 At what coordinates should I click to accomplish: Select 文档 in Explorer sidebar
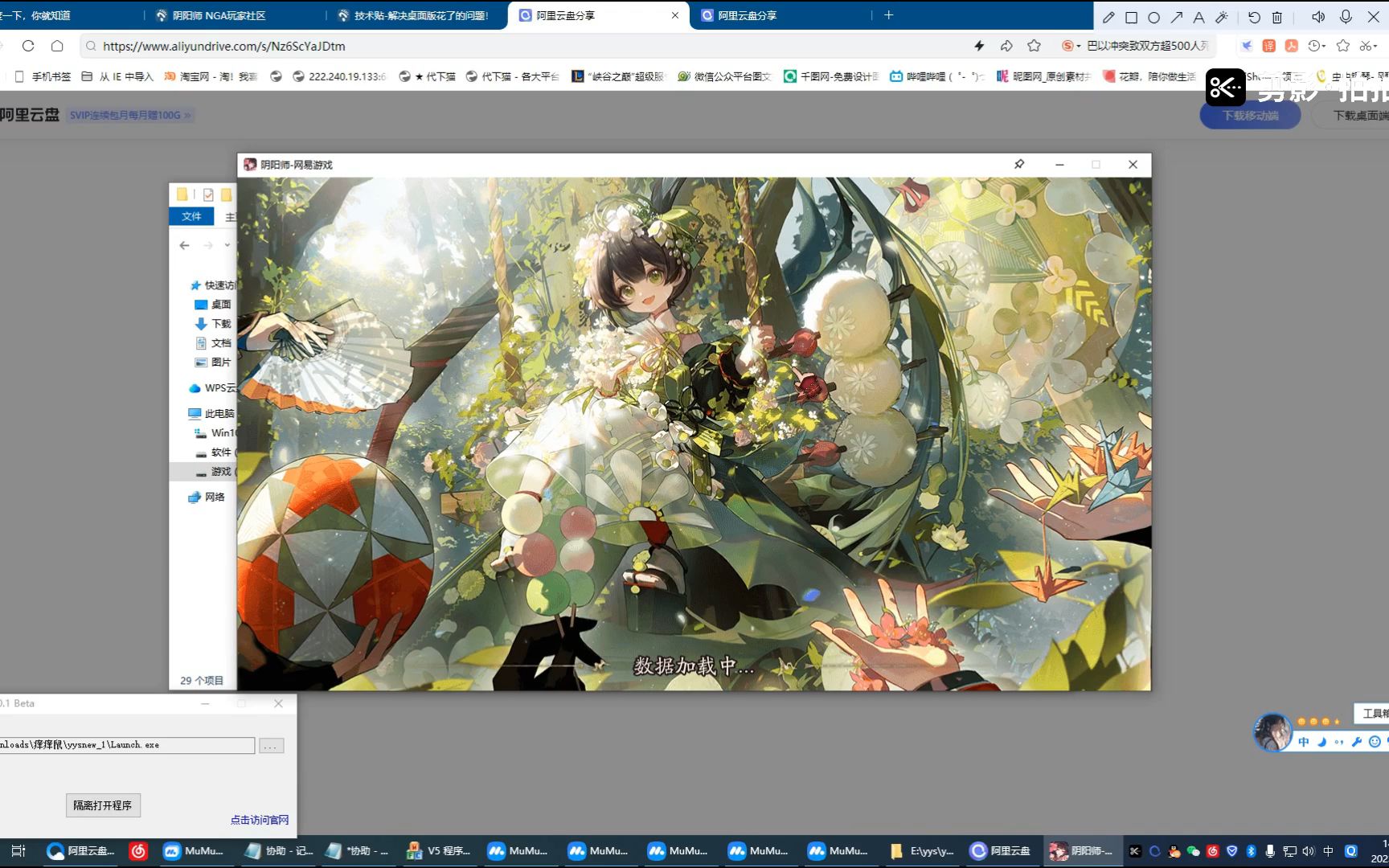(x=213, y=343)
